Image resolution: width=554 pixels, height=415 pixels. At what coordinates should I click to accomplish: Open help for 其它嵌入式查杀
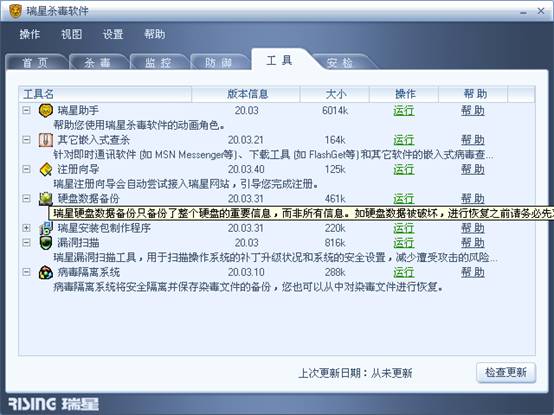pyautogui.click(x=473, y=140)
